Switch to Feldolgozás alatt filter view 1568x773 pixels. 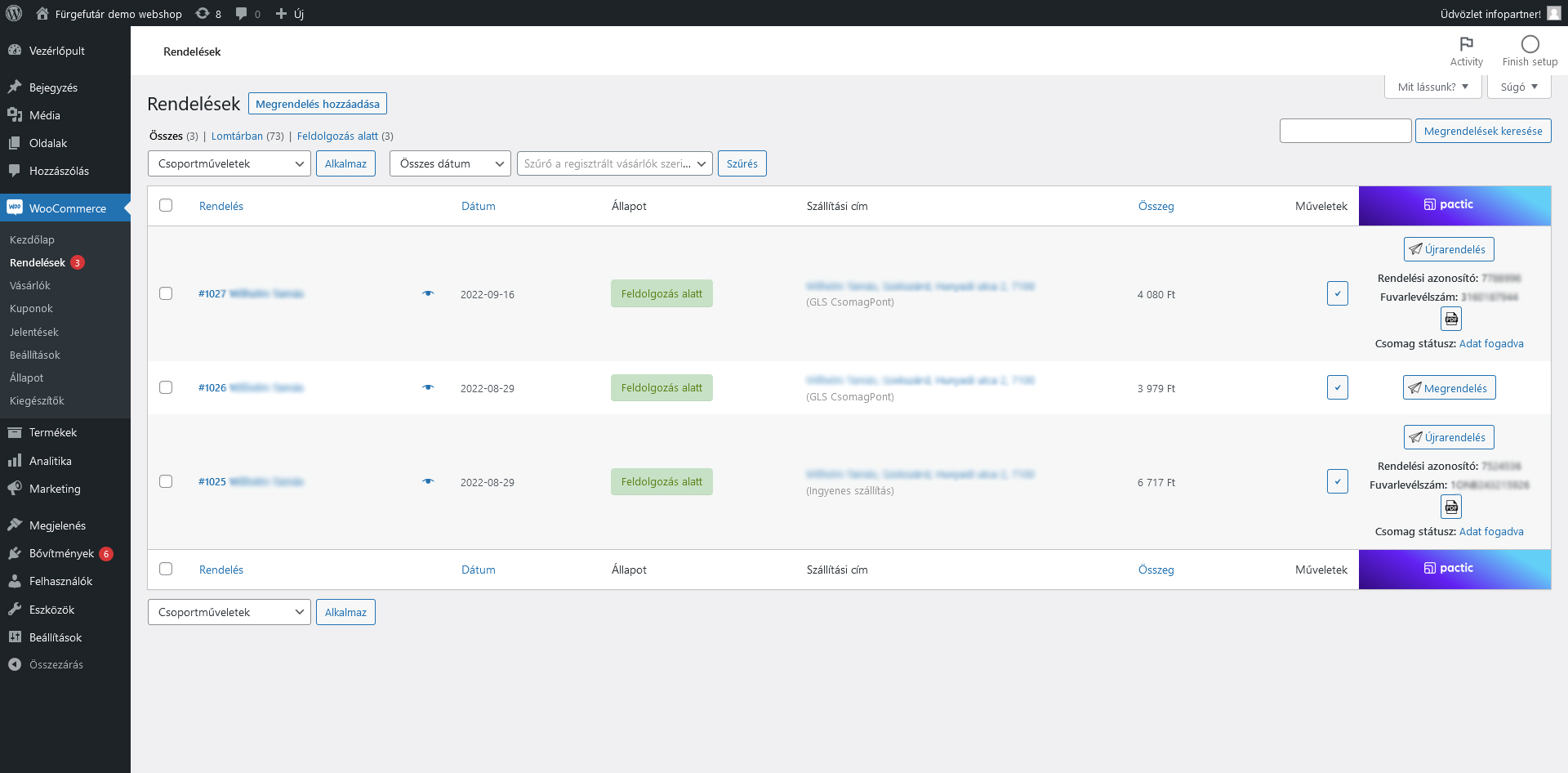tap(337, 136)
